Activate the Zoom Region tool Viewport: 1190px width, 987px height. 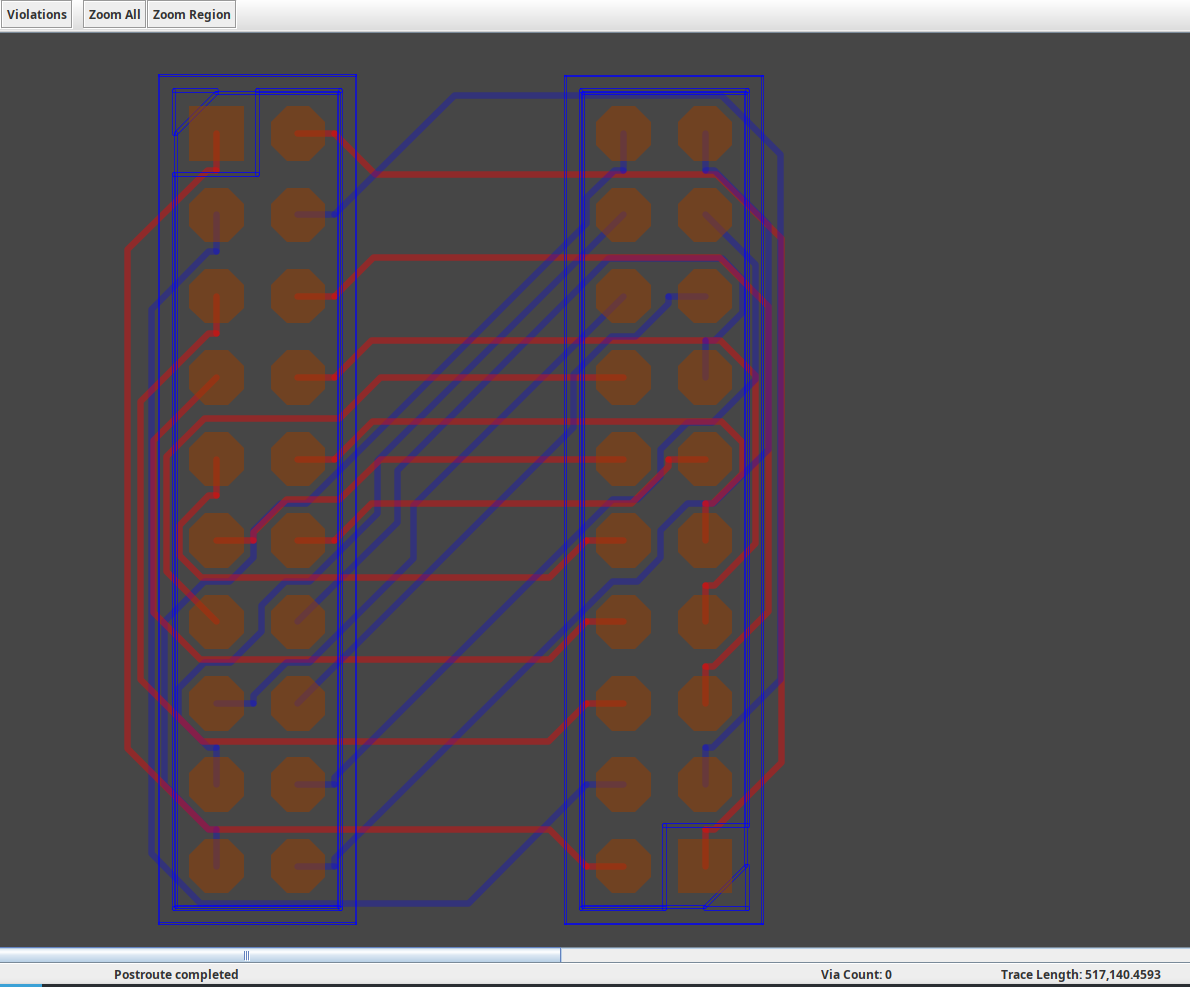click(191, 15)
